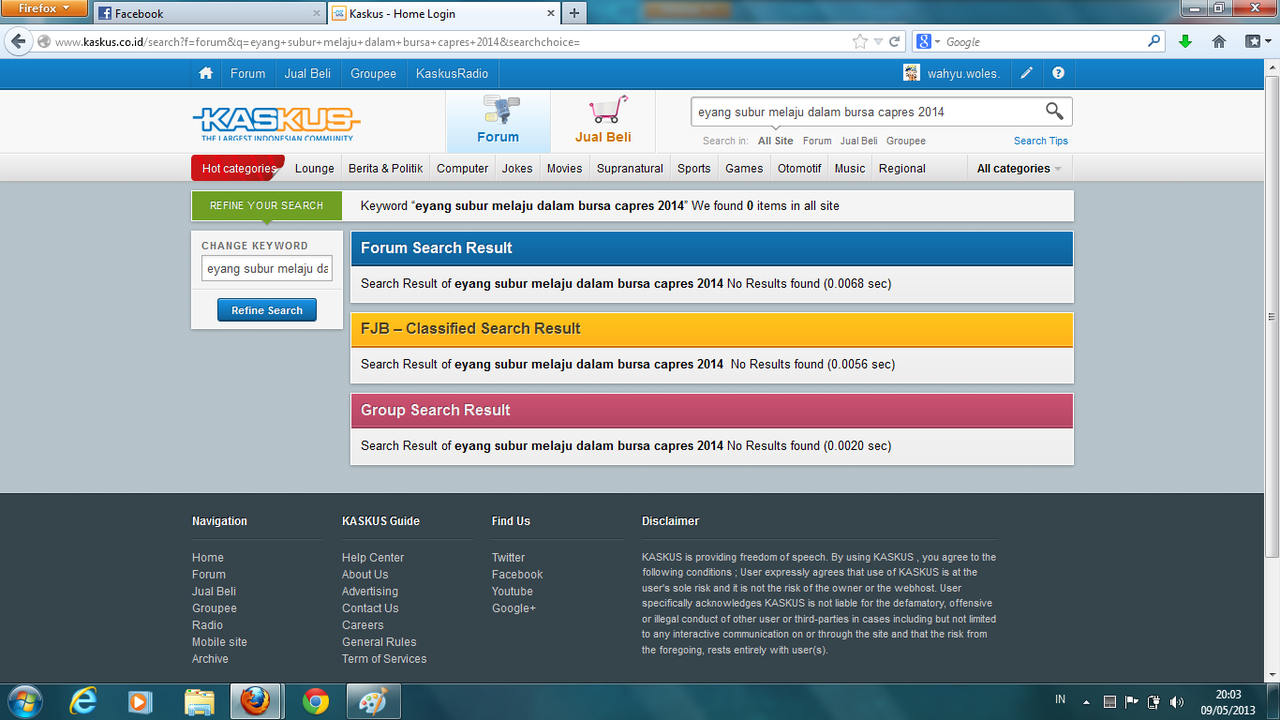Click the Refine Search button
Screen dimensions: 1280x720
tap(267, 310)
